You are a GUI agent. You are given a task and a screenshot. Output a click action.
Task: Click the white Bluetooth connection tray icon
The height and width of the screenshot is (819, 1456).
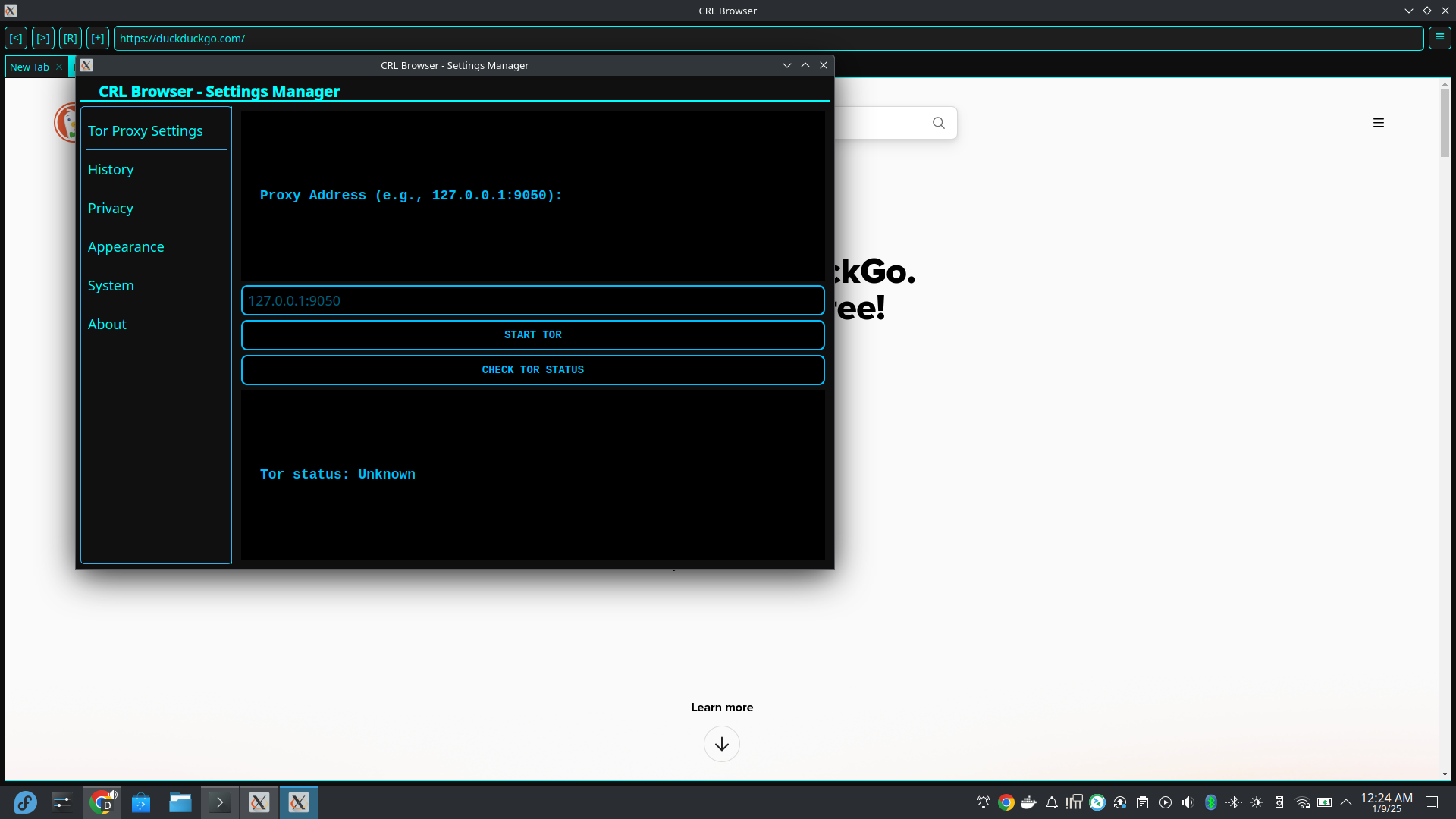pyautogui.click(x=1234, y=802)
